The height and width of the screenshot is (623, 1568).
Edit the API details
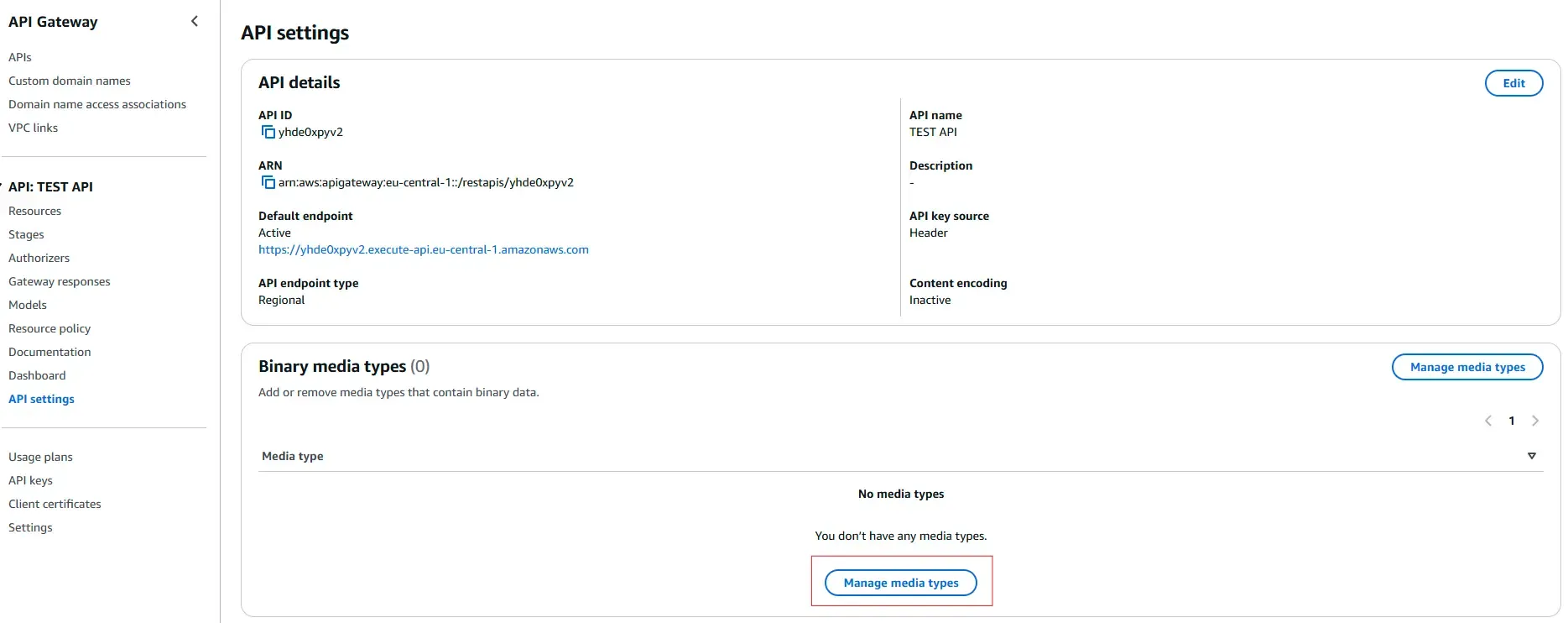[x=1513, y=83]
